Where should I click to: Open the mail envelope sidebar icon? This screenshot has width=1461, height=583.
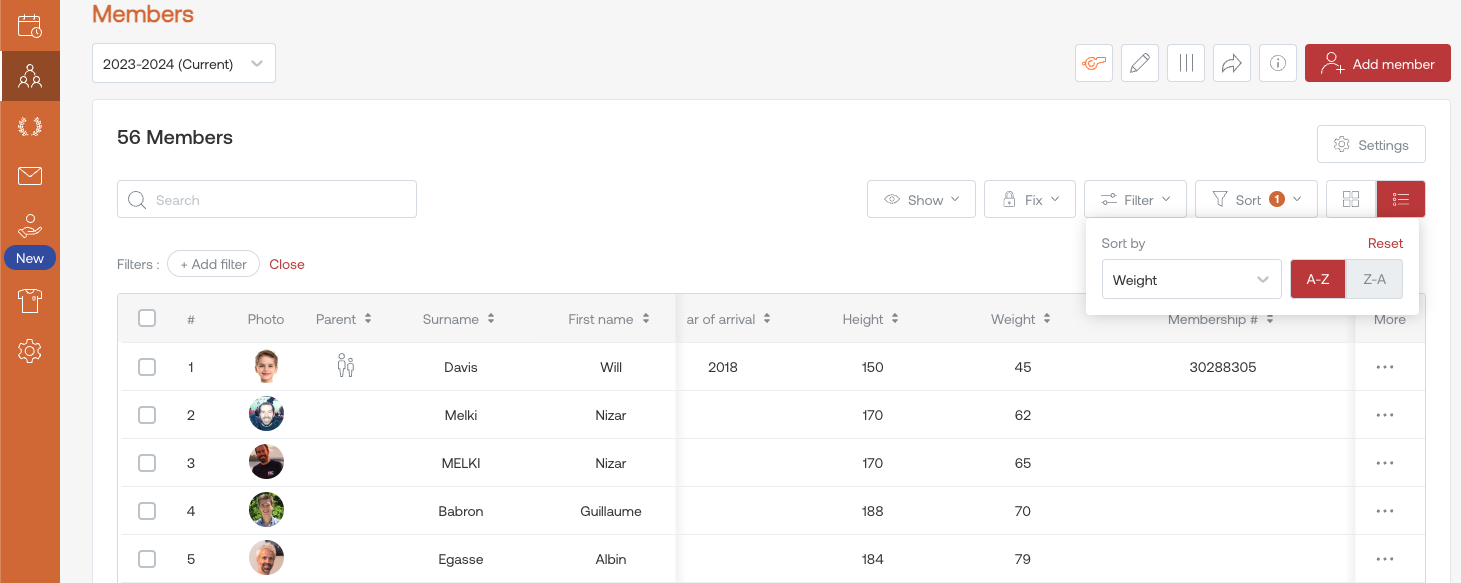(x=30, y=176)
